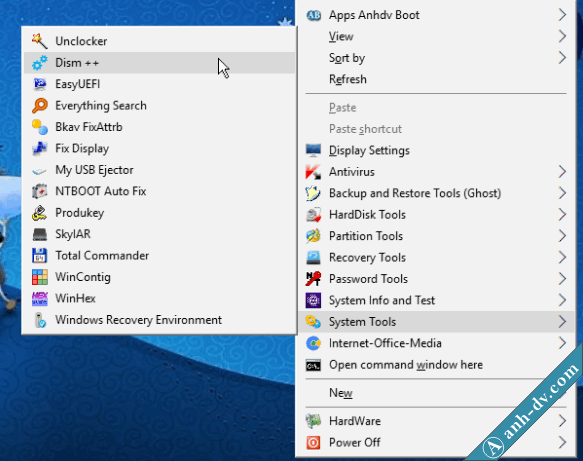Expand the Partition Tools submenu arrow
The image size is (583, 461).
point(562,236)
